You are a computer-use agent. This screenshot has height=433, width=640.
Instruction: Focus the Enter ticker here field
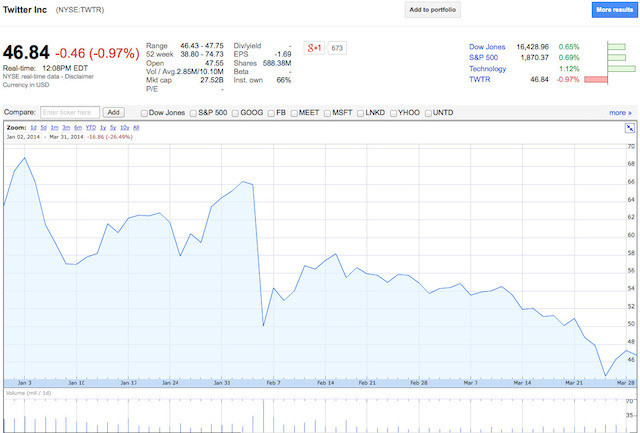(x=70, y=112)
